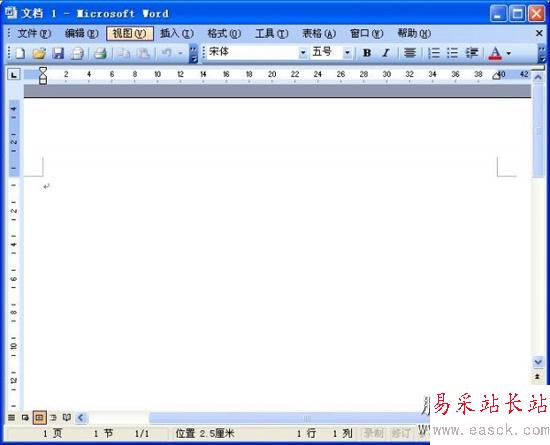The height and width of the screenshot is (445, 550).
Task: Open the 五号 font size dropdown
Action: (347, 53)
